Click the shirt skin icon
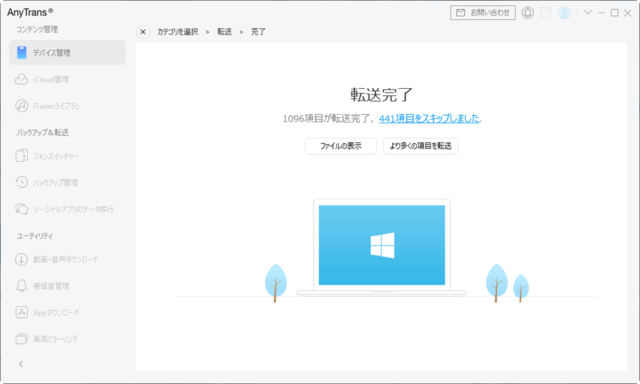Image resolution: width=640 pixels, height=384 pixels. click(x=546, y=13)
